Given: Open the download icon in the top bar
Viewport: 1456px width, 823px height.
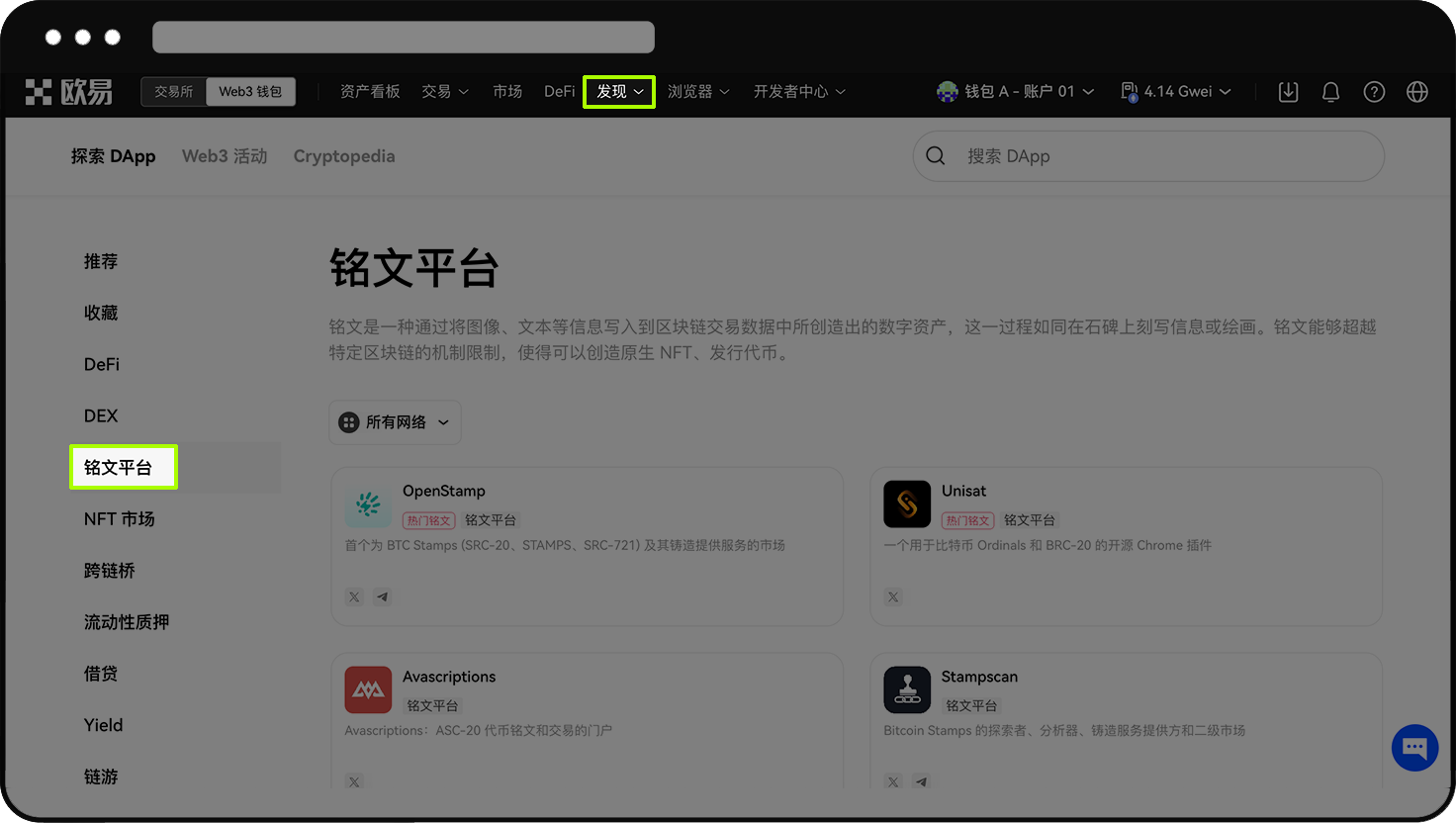Looking at the screenshot, I should click(1288, 92).
